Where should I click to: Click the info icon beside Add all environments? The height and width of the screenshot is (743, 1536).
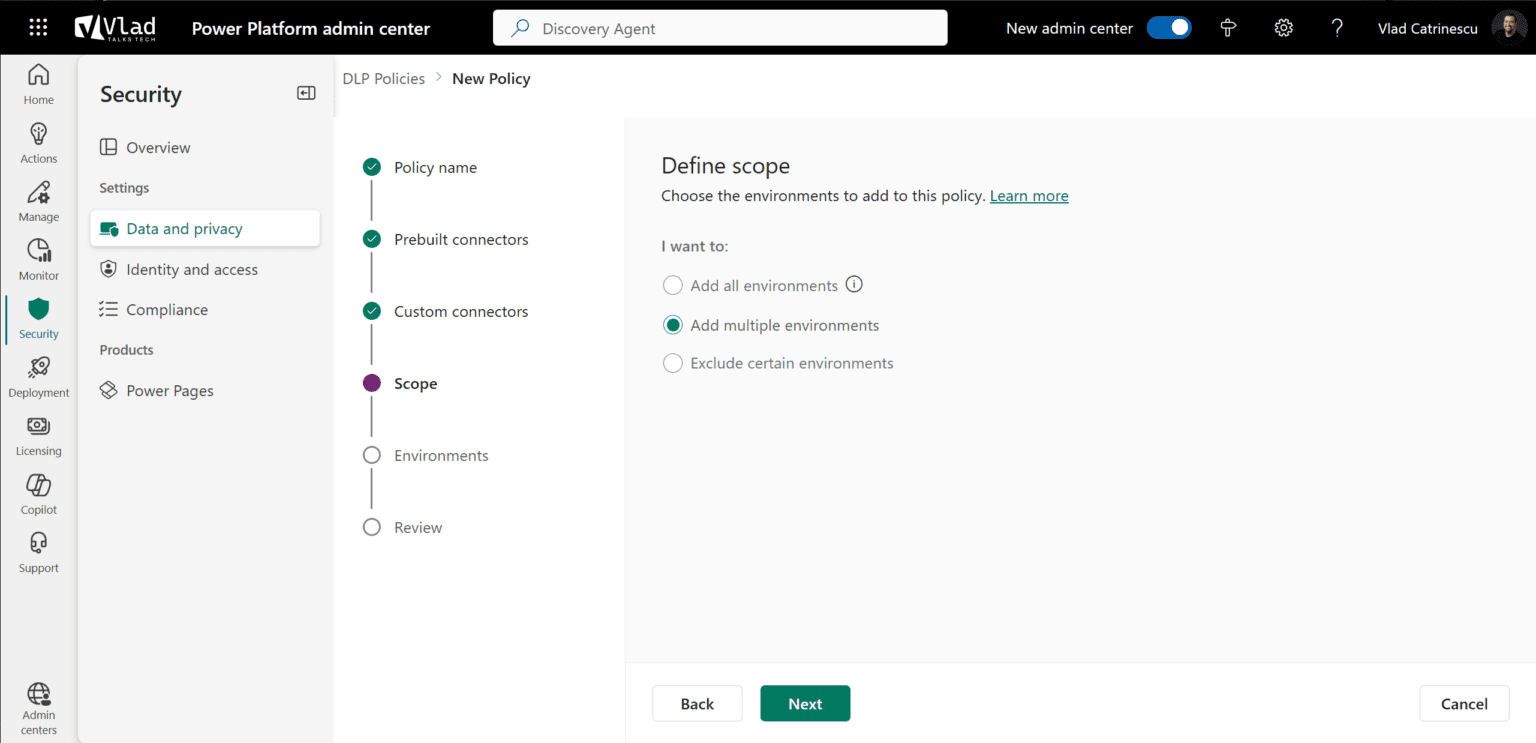[854, 284]
